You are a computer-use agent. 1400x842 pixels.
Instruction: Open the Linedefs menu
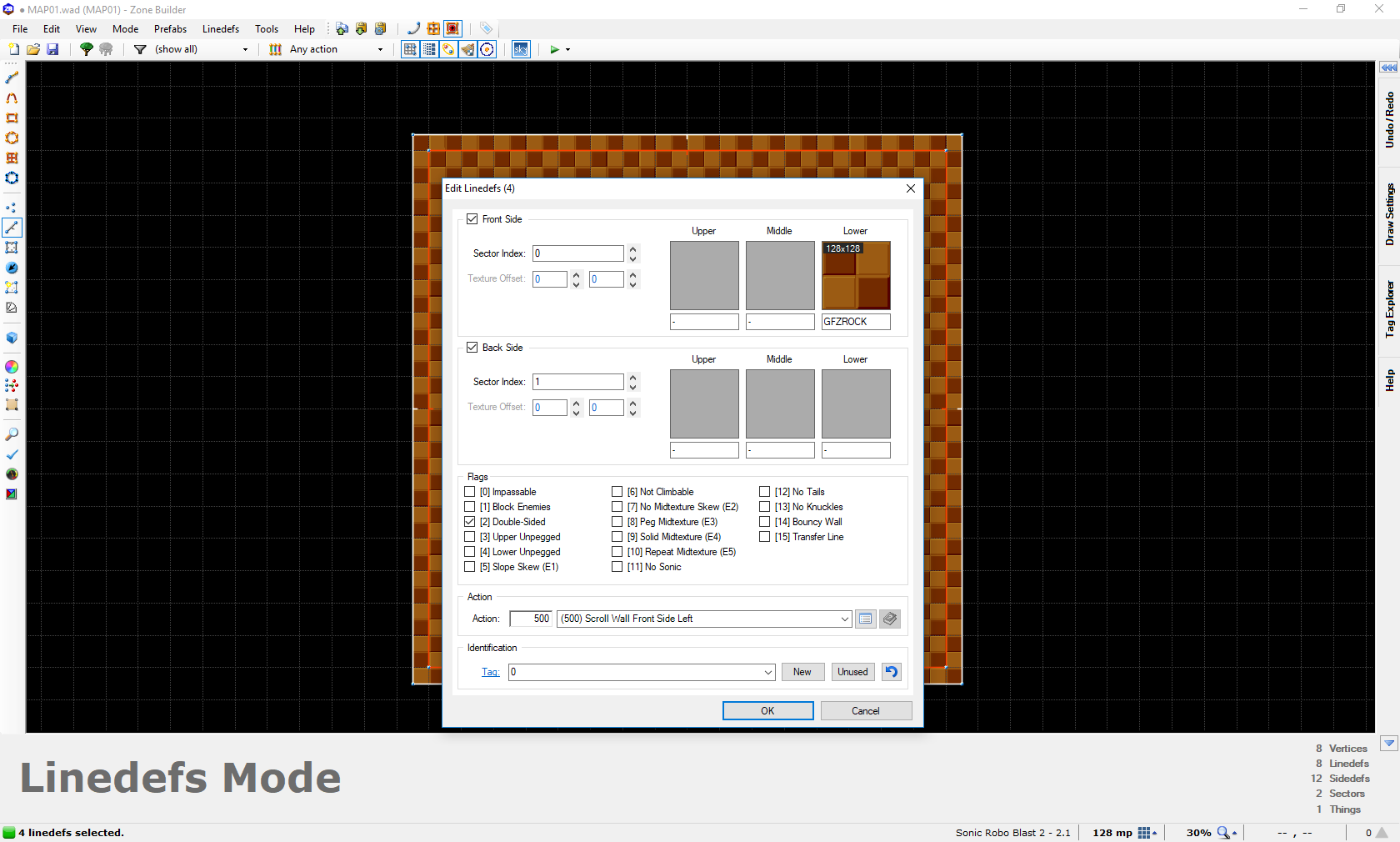221,28
